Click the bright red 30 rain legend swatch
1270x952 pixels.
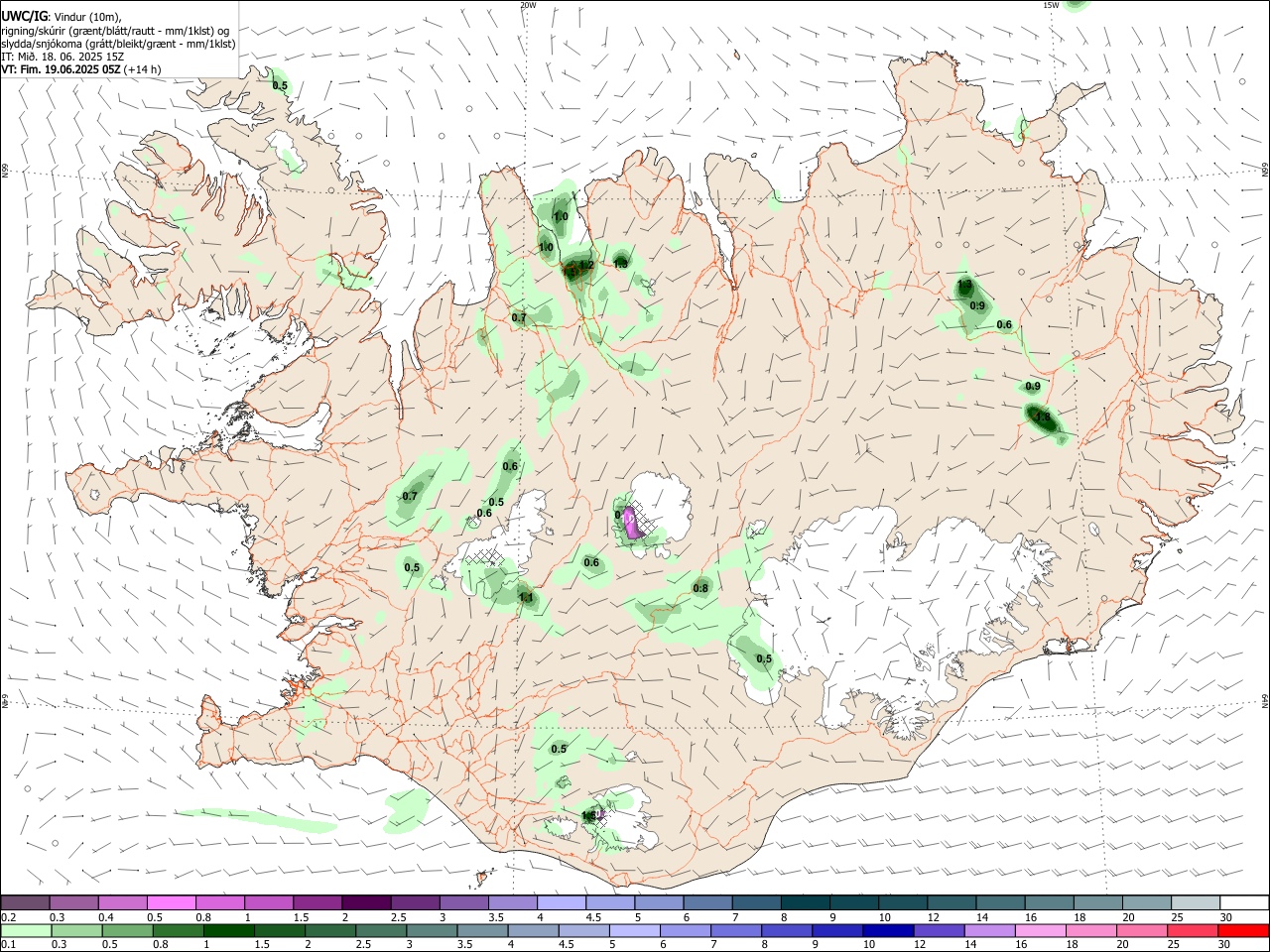click(x=1242, y=931)
